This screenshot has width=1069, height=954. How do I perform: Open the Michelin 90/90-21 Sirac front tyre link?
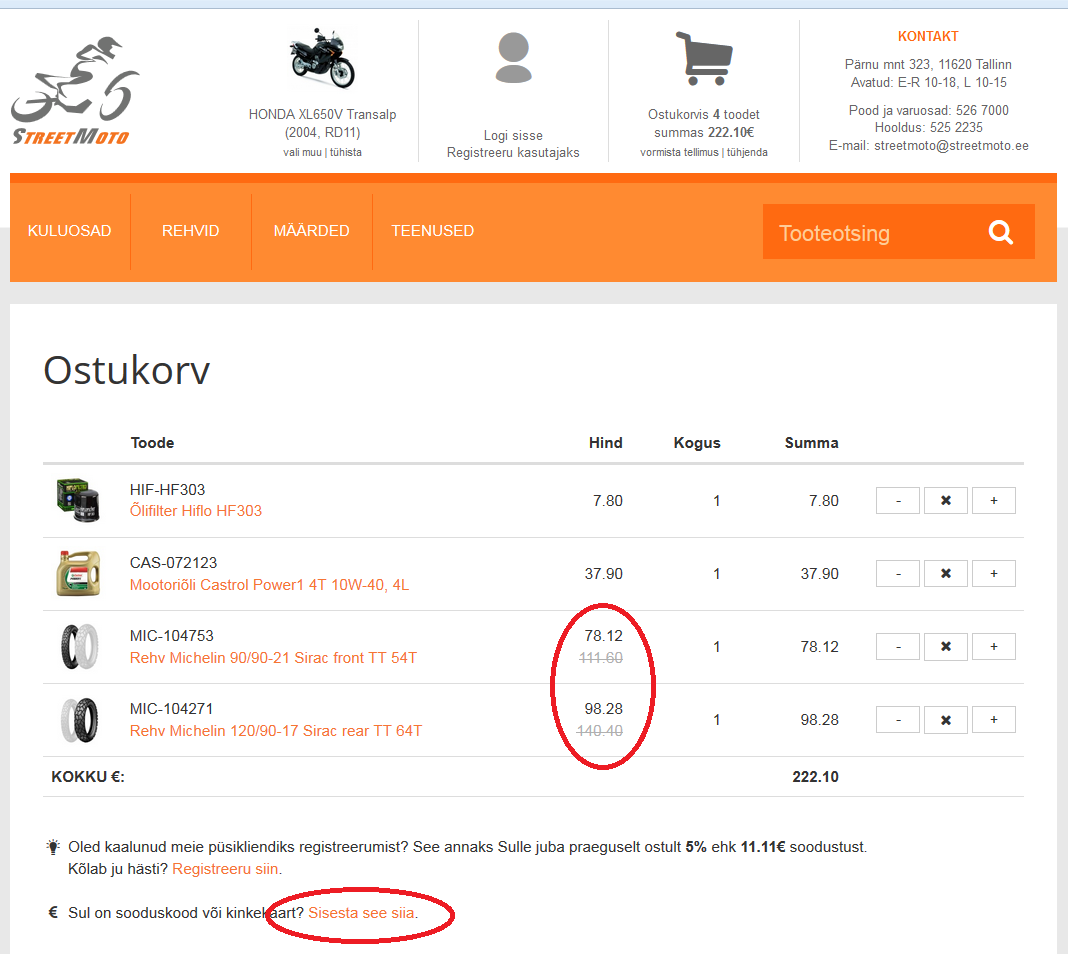(273, 658)
